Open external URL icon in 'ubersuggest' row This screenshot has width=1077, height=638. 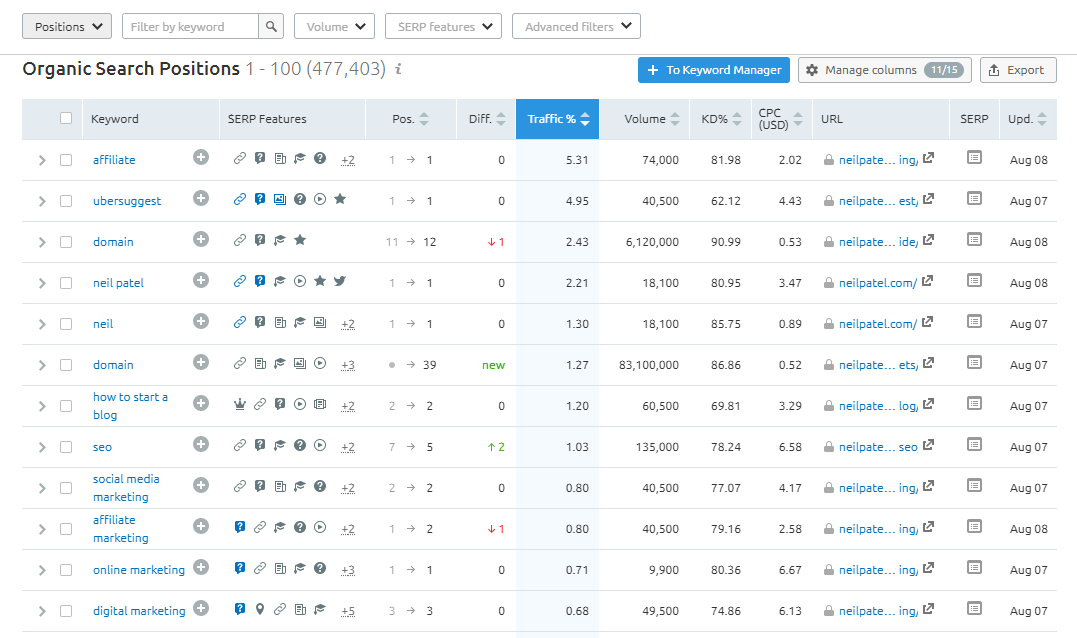coord(928,199)
